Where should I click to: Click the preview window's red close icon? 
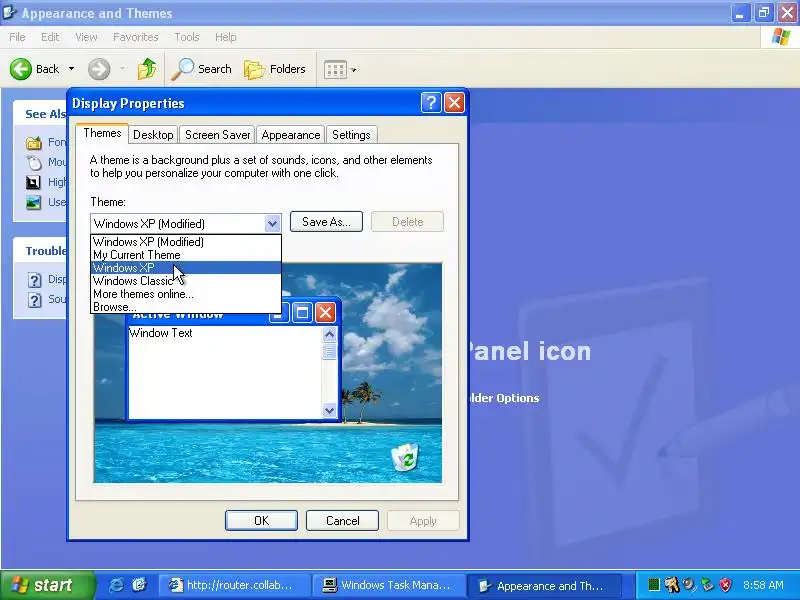click(x=326, y=312)
